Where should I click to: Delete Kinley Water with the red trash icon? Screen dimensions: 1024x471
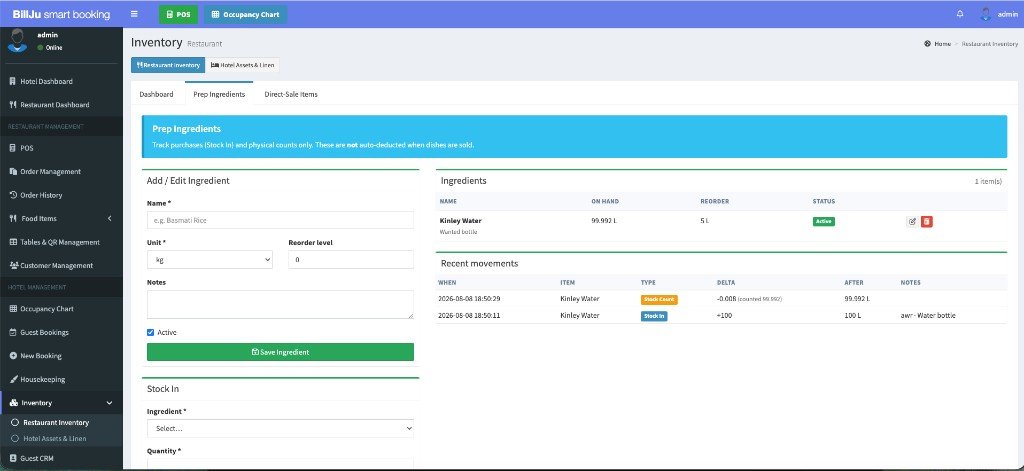(927, 221)
